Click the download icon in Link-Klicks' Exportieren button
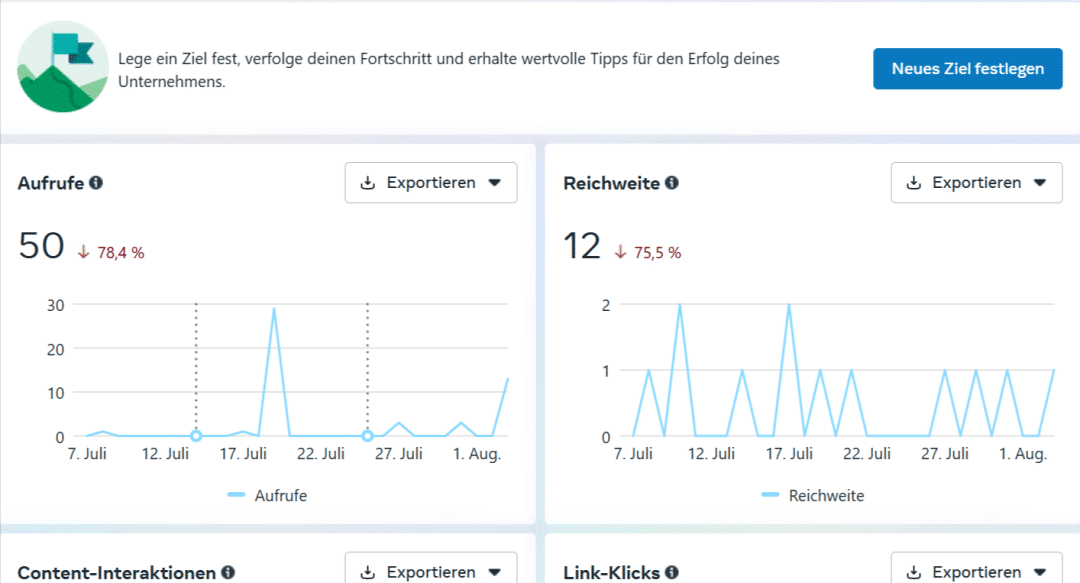This screenshot has height=583, width=1080. (913, 573)
